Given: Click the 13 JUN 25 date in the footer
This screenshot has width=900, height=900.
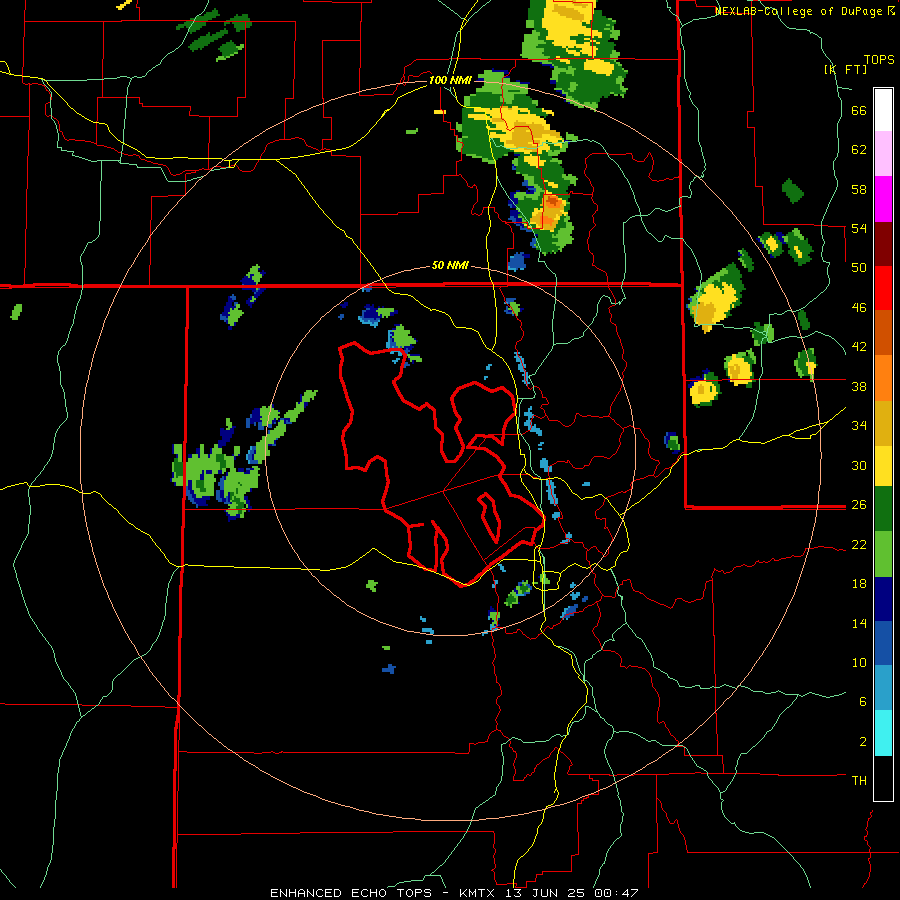Looking at the screenshot, I should (544, 893).
